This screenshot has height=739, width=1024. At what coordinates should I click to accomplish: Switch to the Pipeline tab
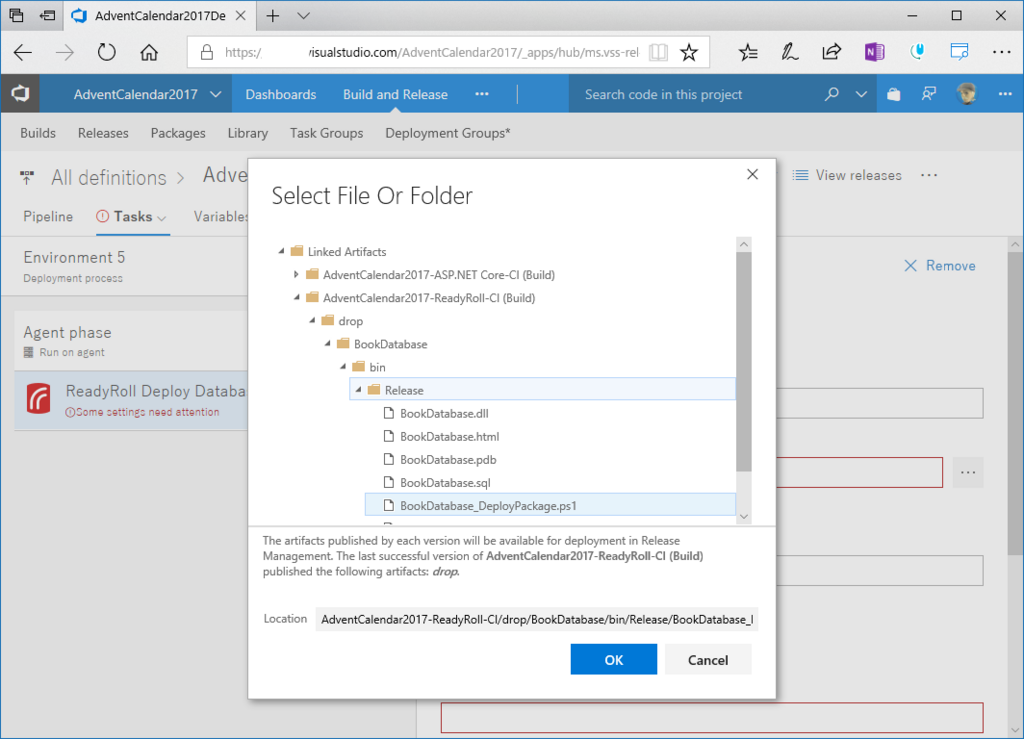point(48,217)
